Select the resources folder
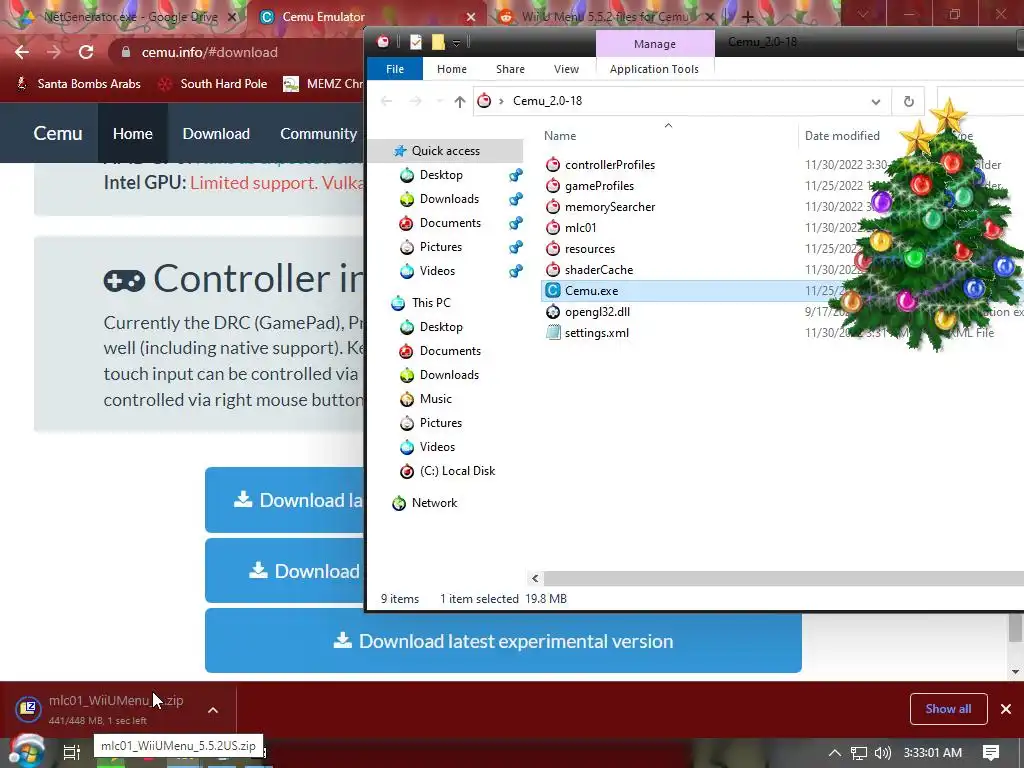Viewport: 1024px width, 768px height. (590, 249)
